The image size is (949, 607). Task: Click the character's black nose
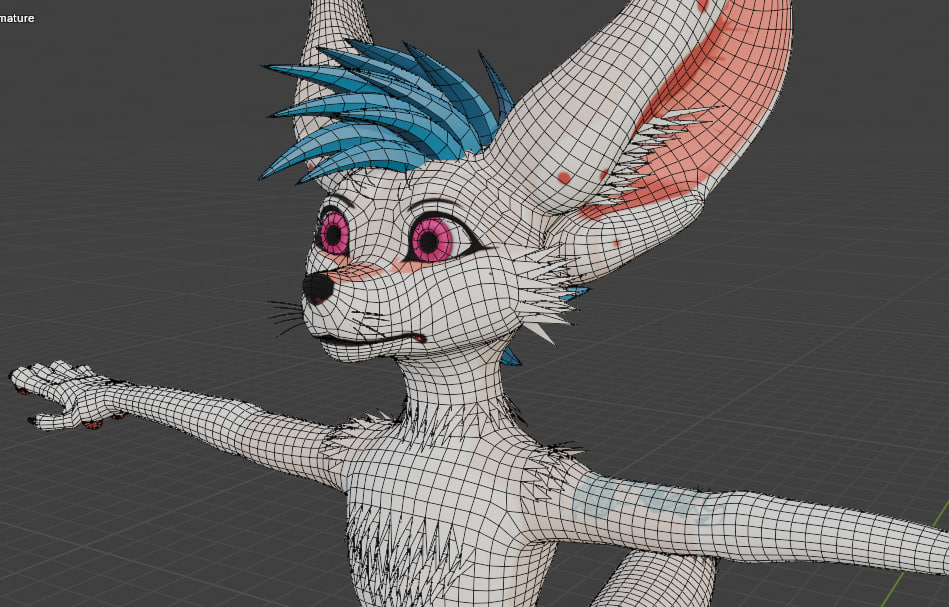(320, 286)
